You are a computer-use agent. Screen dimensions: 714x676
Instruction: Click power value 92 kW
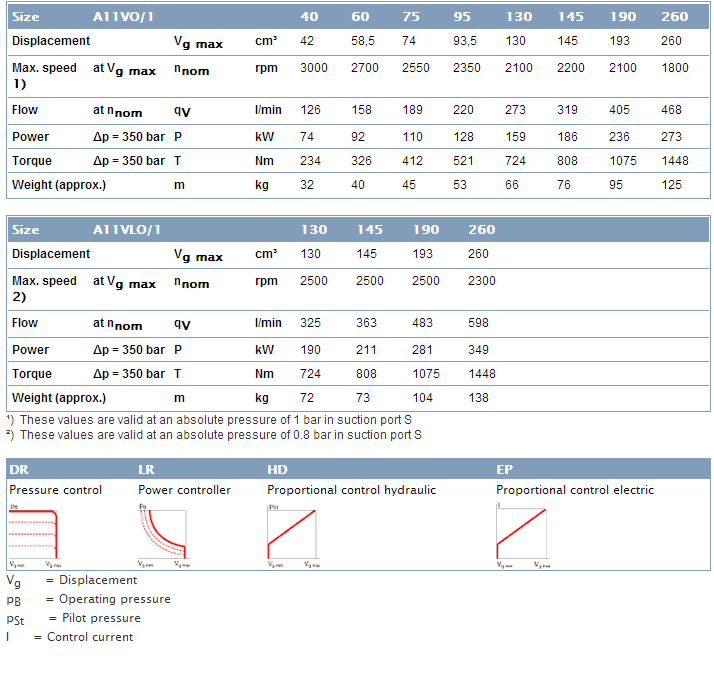[x=358, y=137]
